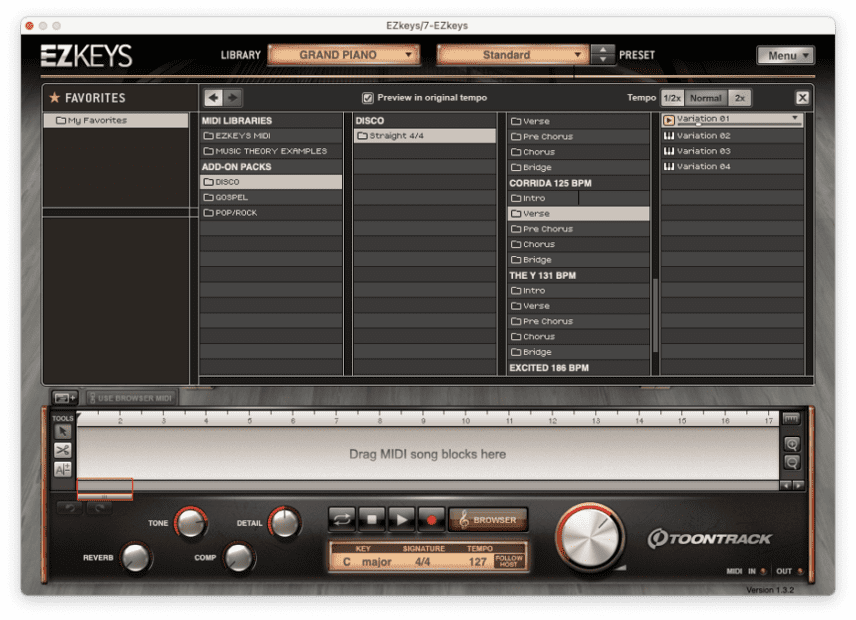Set tempo to Normal
Image resolution: width=856 pixels, height=620 pixels.
pos(705,98)
